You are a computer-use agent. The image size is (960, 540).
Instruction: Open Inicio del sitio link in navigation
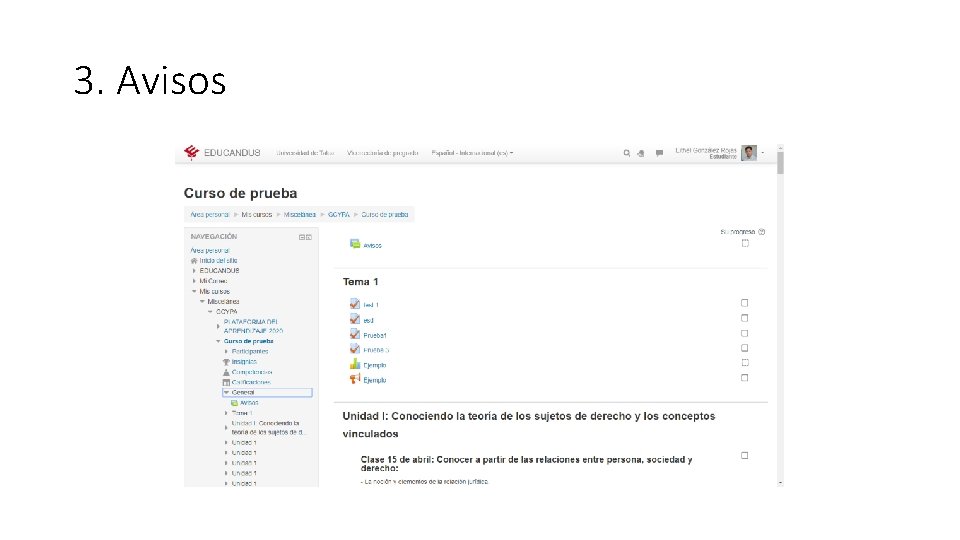[x=218, y=261]
